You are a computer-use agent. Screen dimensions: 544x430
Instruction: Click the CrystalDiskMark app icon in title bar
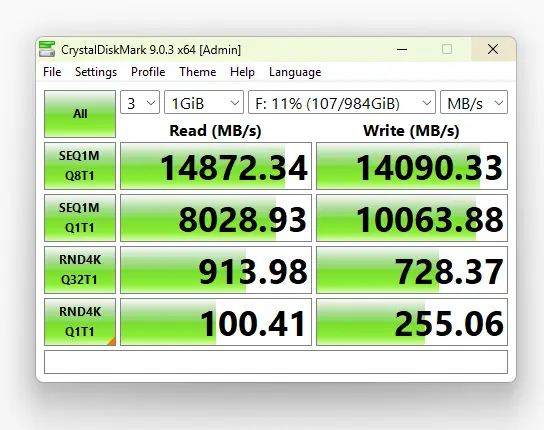tap(47, 49)
